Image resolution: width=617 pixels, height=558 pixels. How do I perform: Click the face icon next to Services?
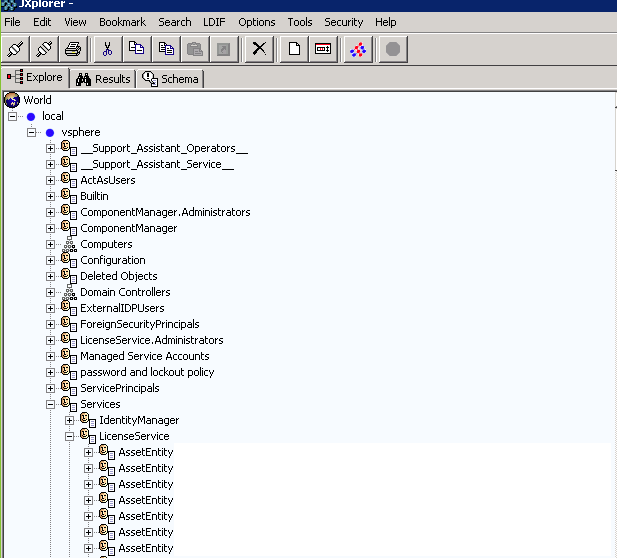69,404
